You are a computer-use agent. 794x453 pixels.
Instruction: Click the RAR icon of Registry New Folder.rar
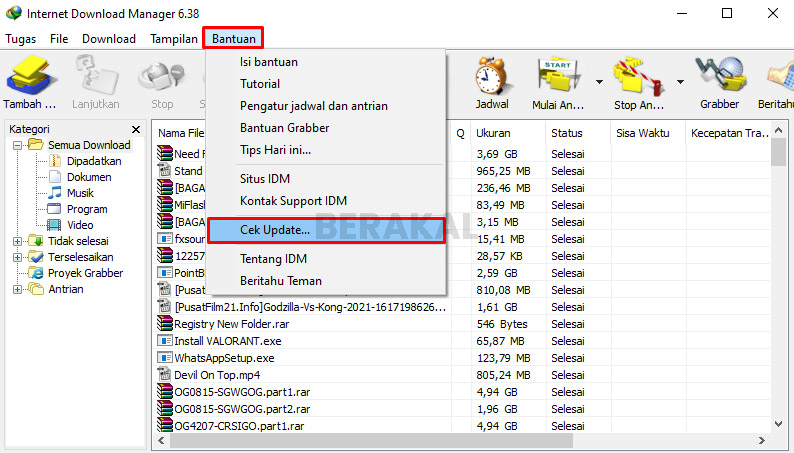point(165,323)
